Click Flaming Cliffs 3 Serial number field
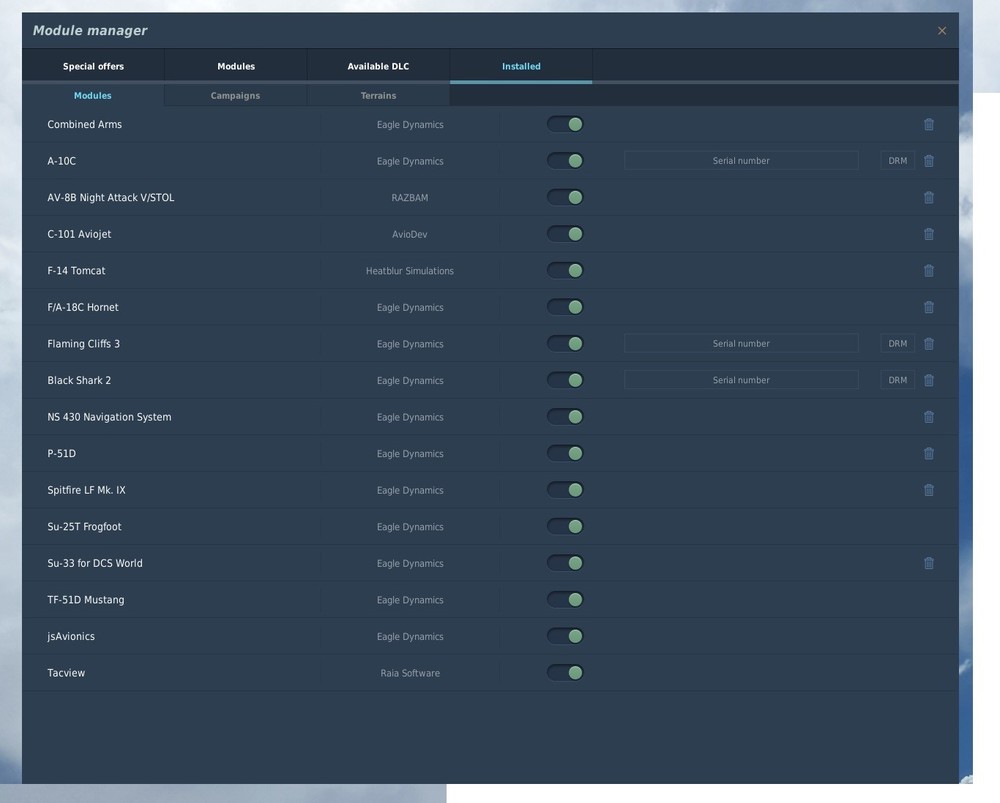This screenshot has height=803, width=1000. 741,344
